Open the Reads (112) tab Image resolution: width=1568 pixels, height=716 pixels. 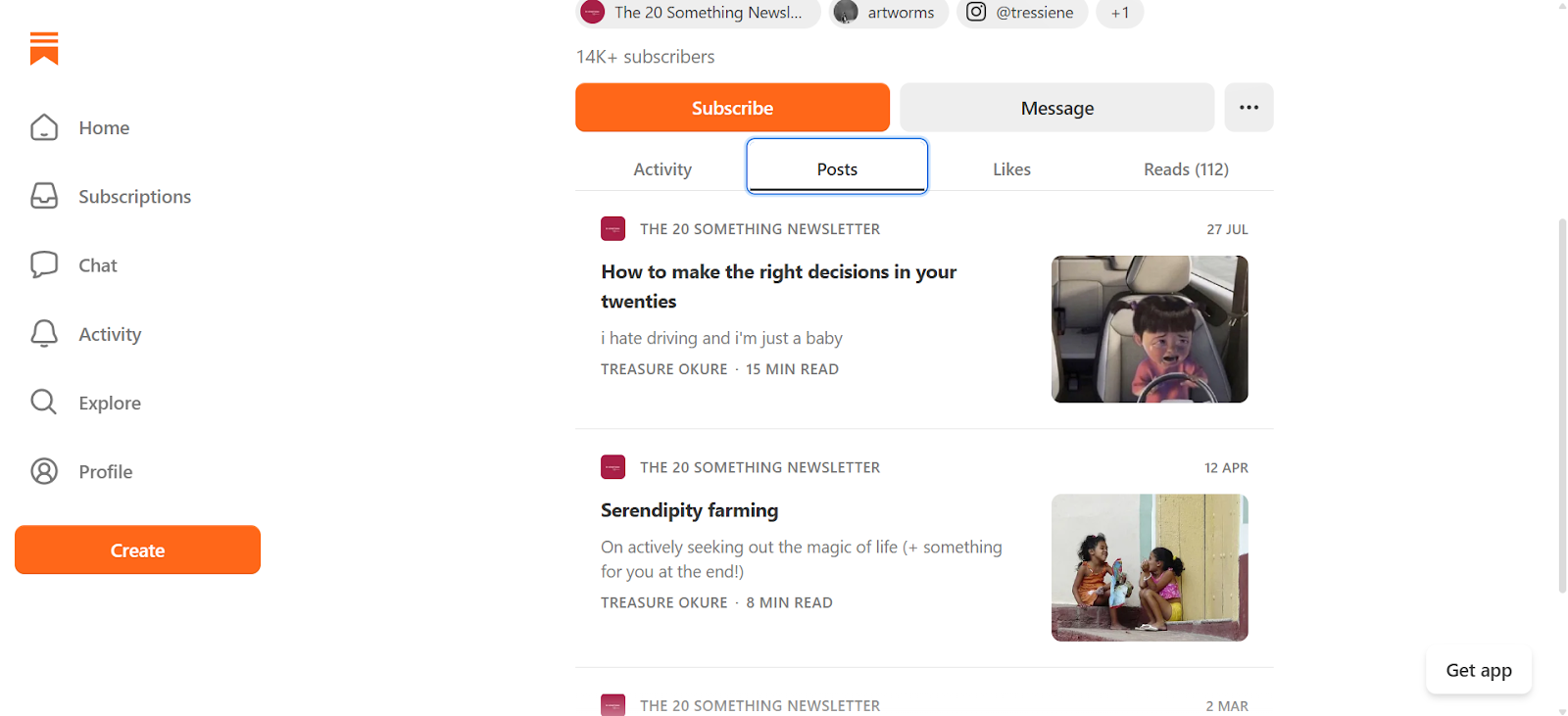pos(1186,169)
